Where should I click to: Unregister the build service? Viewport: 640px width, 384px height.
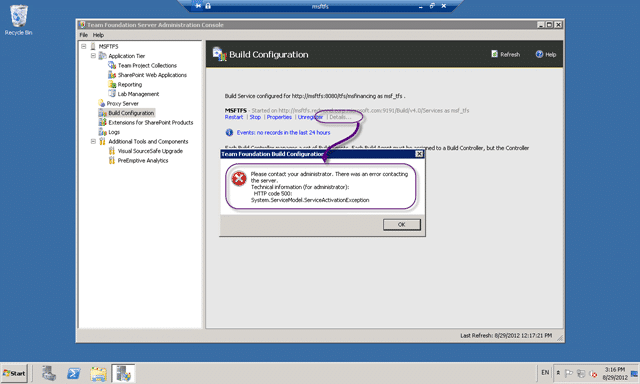click(310, 117)
